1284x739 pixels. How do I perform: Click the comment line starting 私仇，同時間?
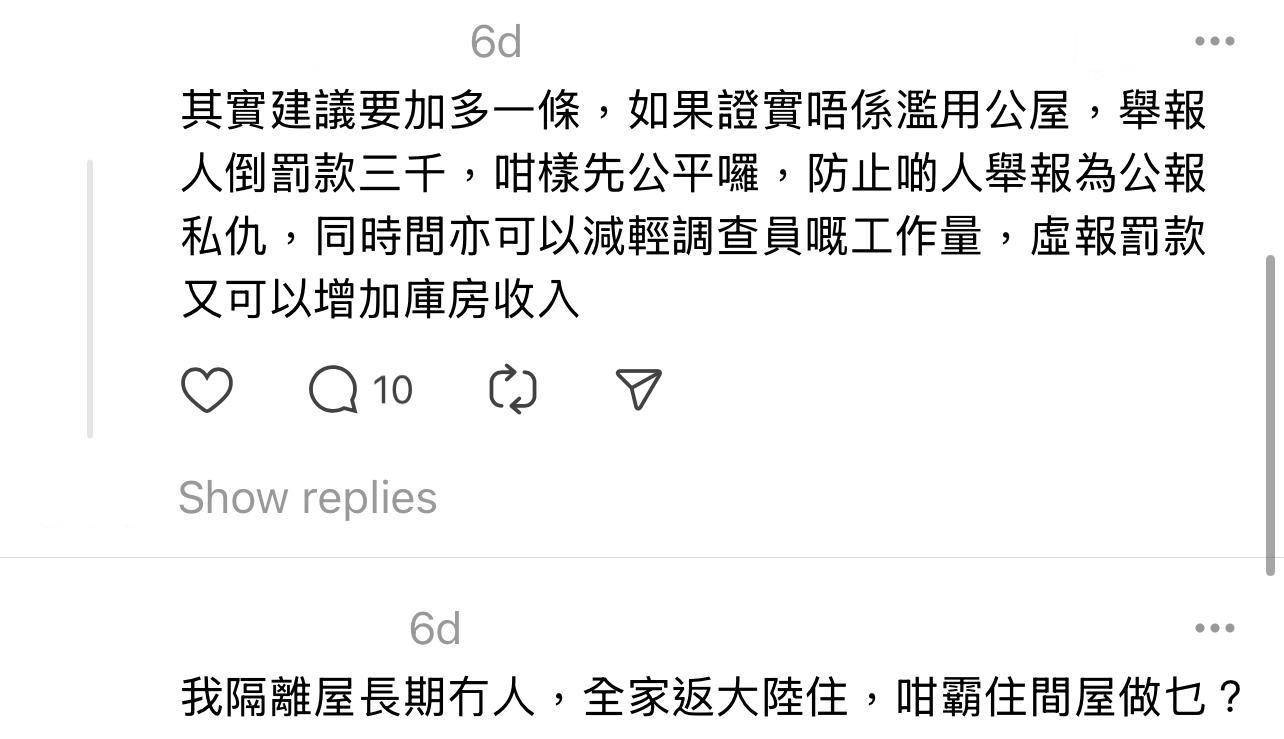pos(694,238)
